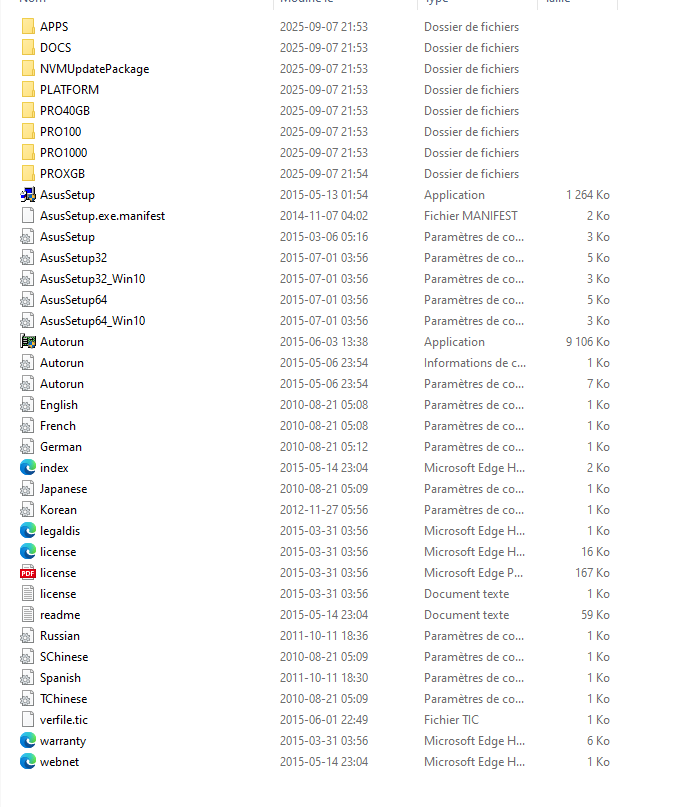Select the French file name
Image resolution: width=674 pixels, height=807 pixels.
58,426
